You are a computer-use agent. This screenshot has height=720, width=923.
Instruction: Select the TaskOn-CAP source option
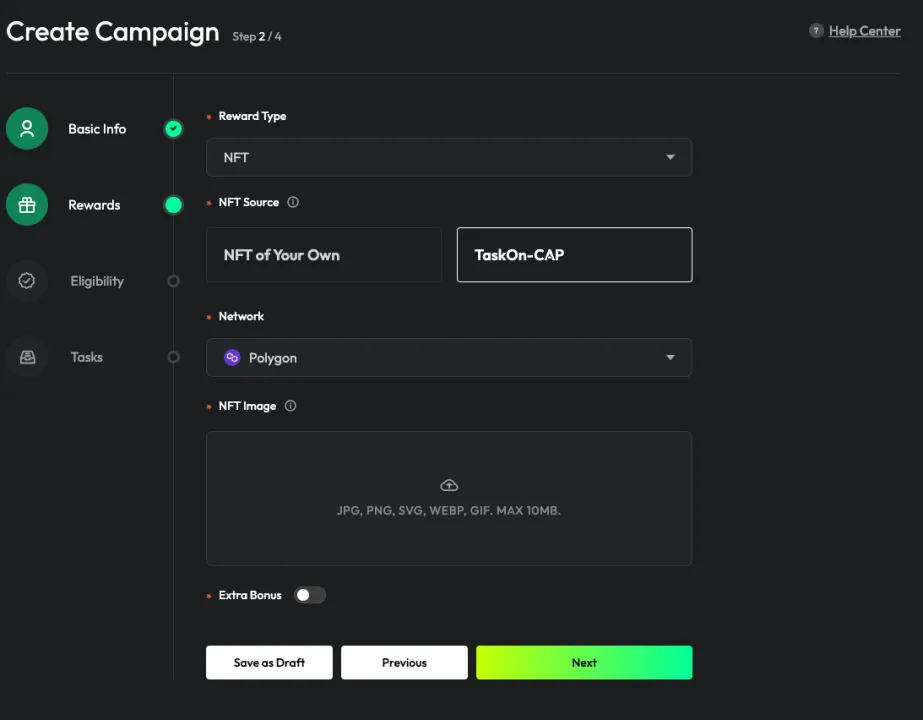(x=575, y=255)
